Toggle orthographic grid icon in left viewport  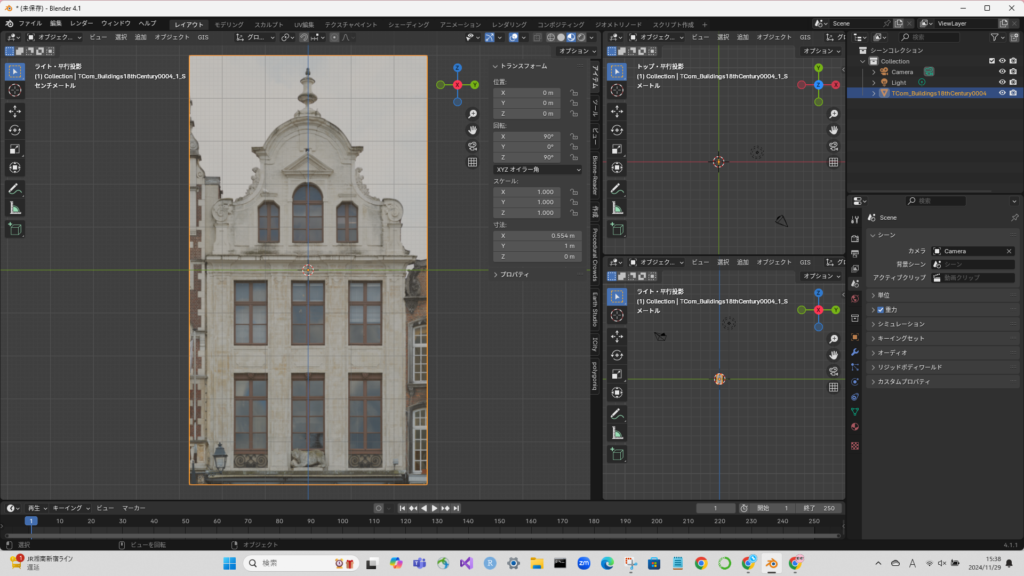click(x=472, y=162)
